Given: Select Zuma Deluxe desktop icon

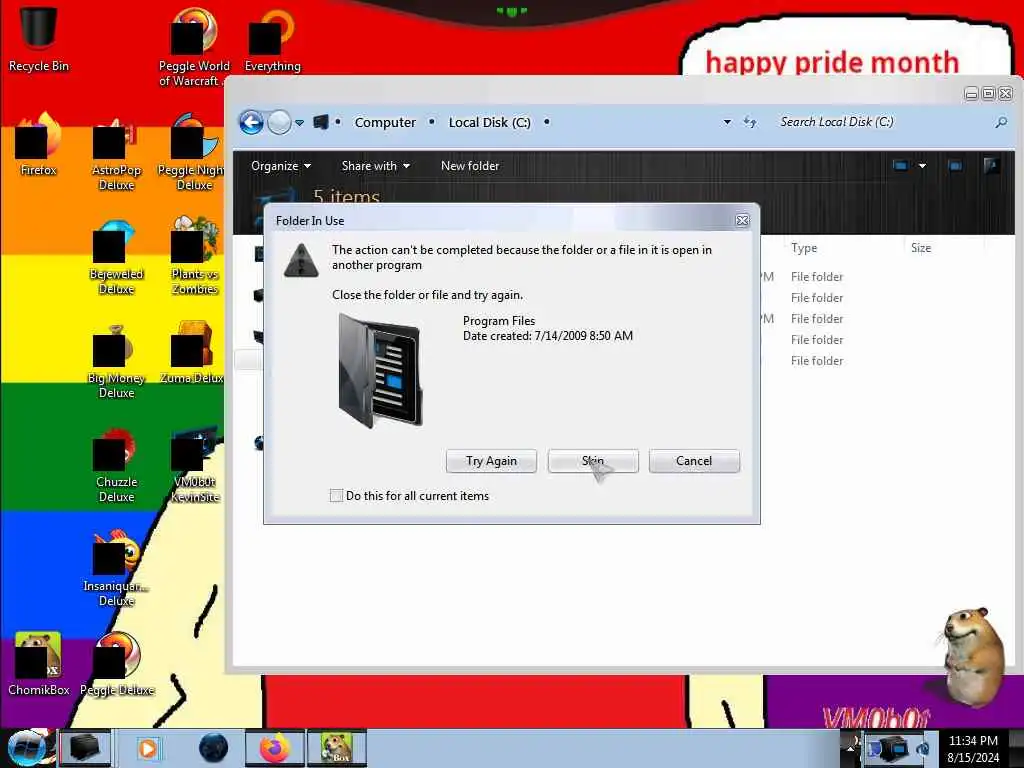Looking at the screenshot, I should click(193, 353).
